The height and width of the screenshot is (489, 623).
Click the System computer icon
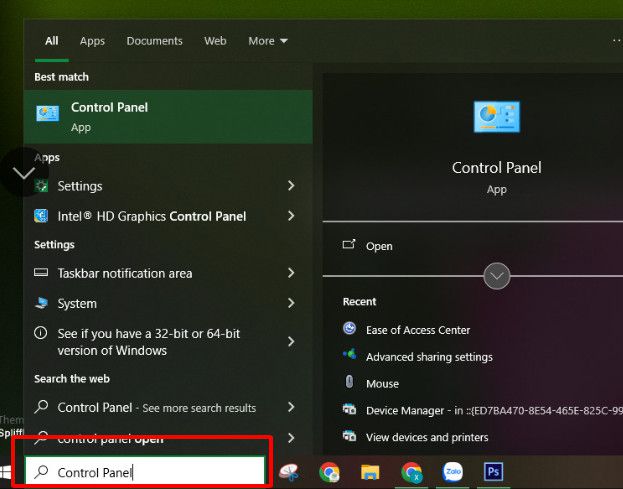tap(41, 303)
